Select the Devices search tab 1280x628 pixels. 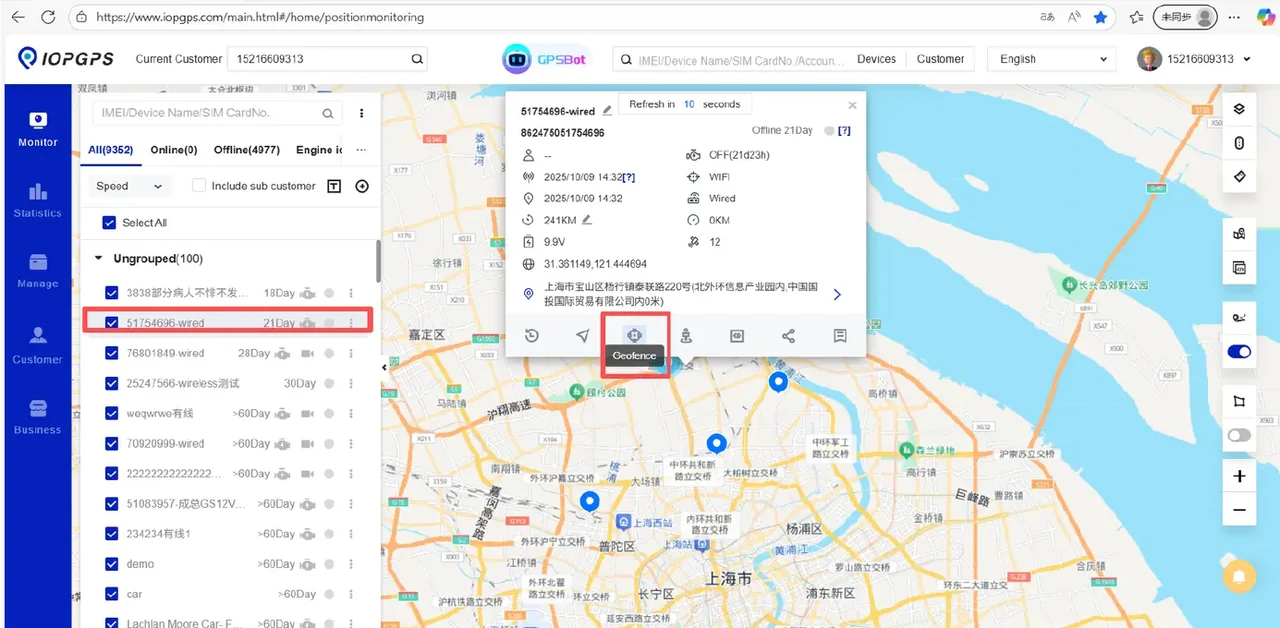click(876, 59)
